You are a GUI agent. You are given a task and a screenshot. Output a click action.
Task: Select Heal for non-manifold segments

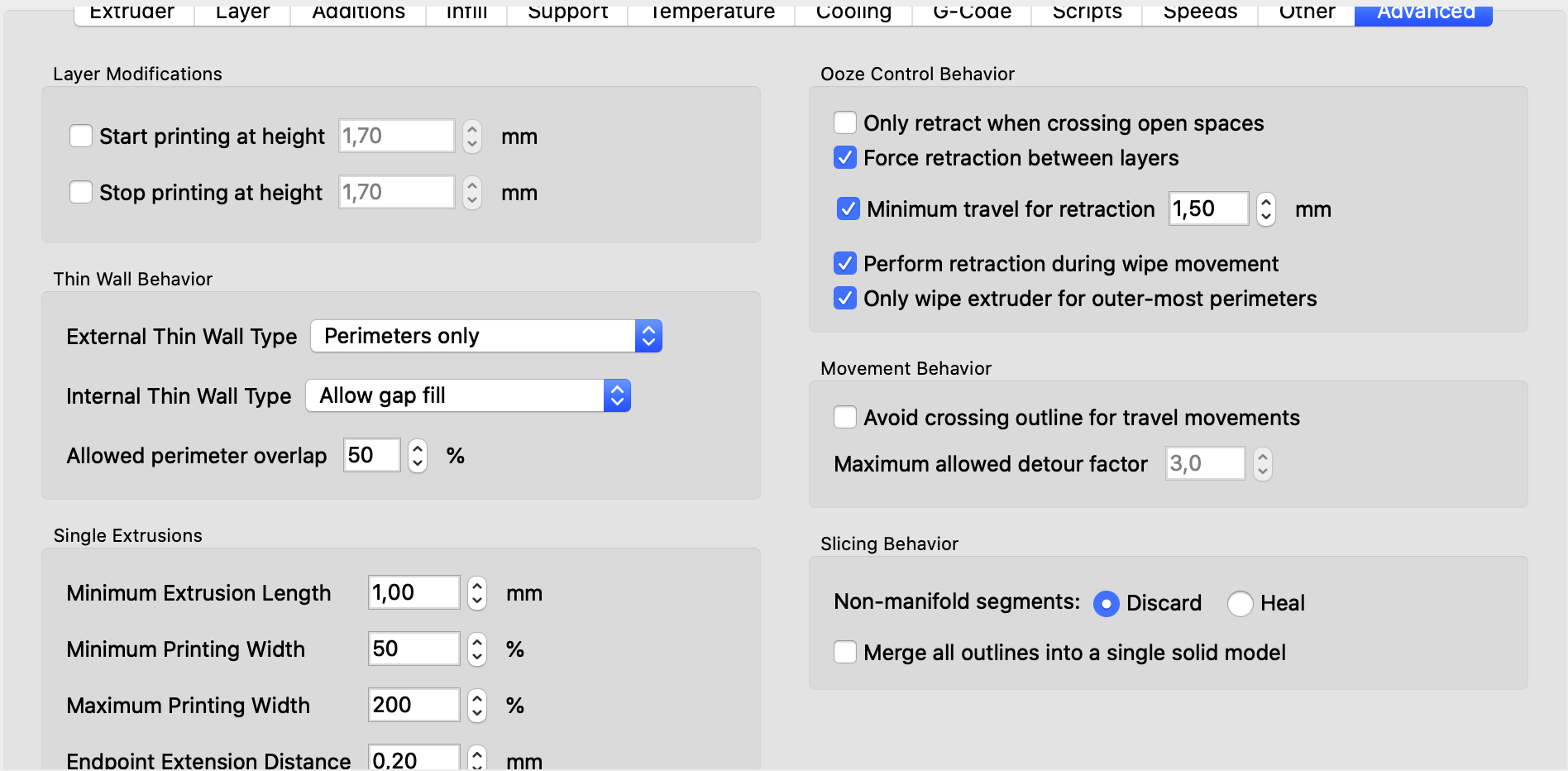click(x=1240, y=603)
